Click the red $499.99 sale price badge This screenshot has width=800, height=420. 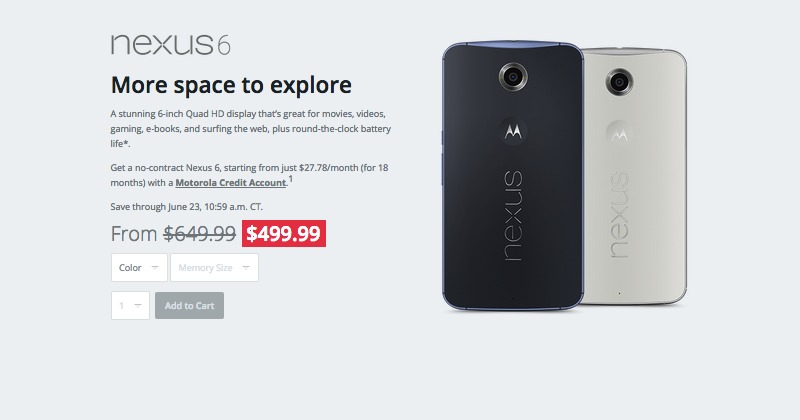click(284, 234)
